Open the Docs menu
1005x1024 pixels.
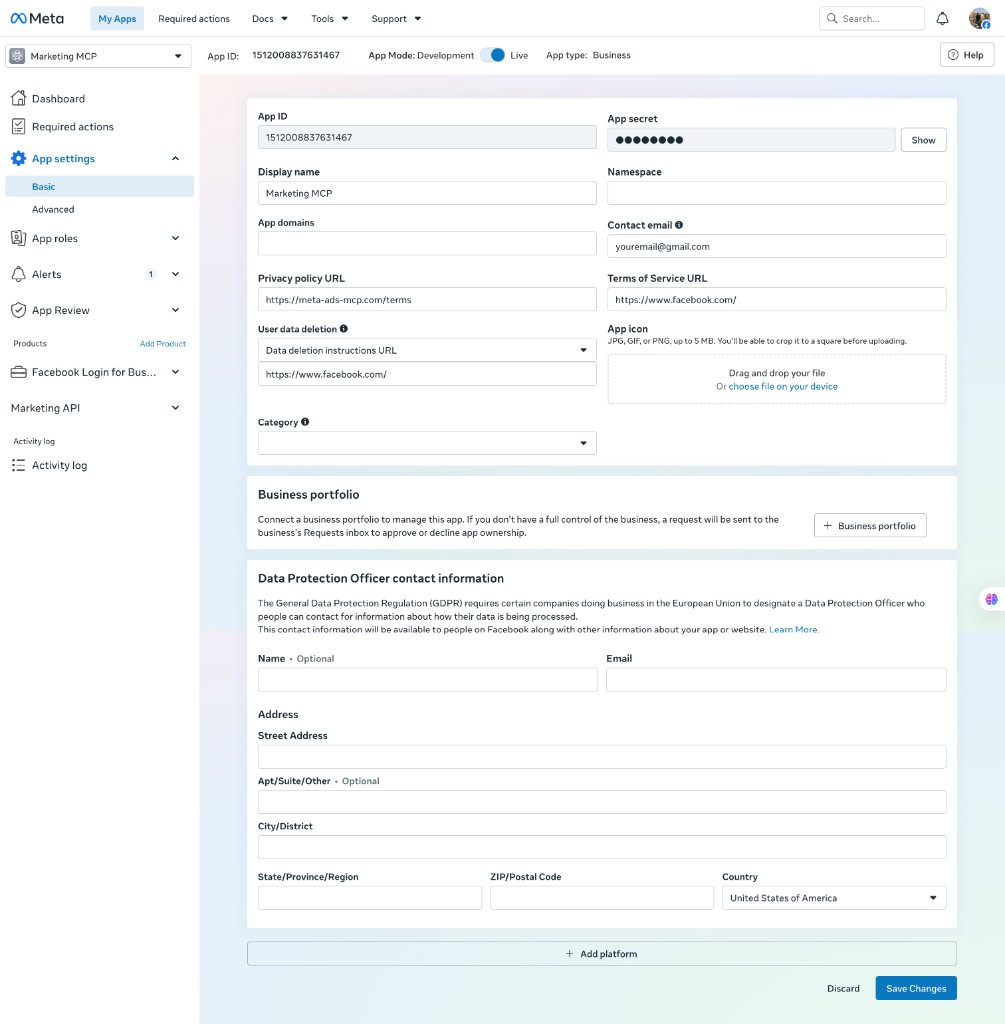[x=270, y=18]
